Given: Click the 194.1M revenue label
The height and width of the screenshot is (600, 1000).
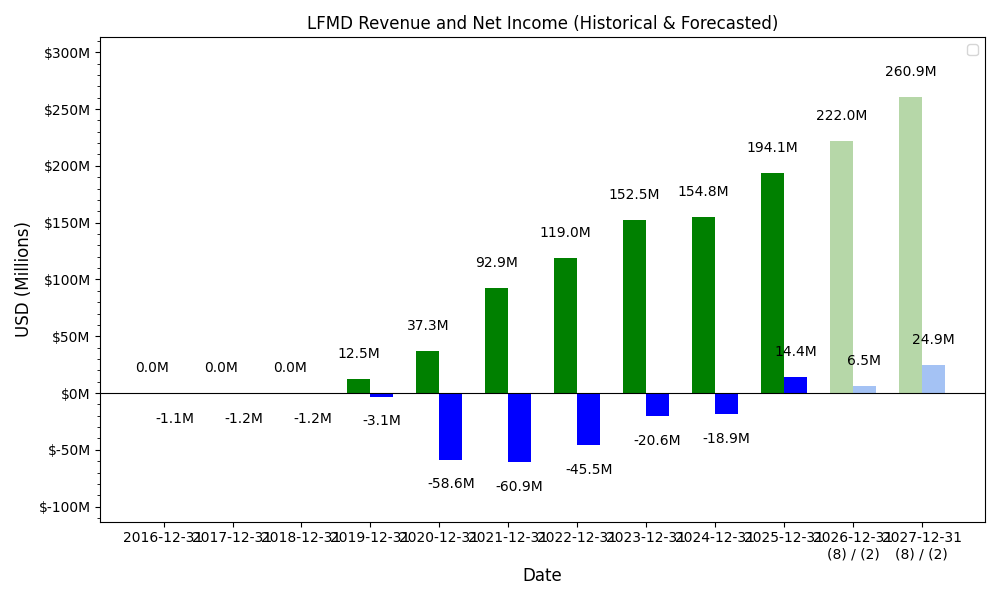Looking at the screenshot, I should pos(772,147).
